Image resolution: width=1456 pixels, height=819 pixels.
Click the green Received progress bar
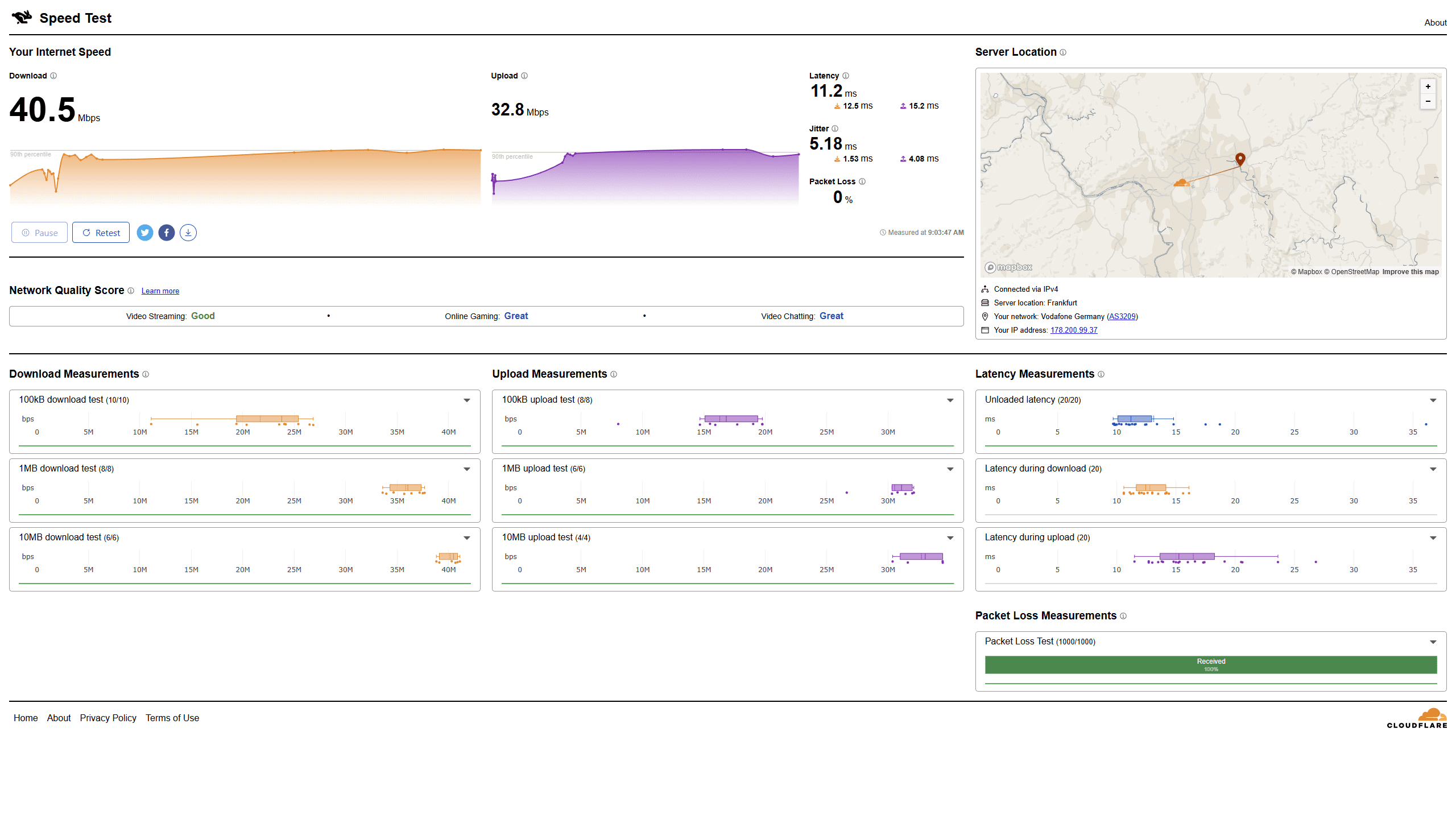[x=1211, y=665]
